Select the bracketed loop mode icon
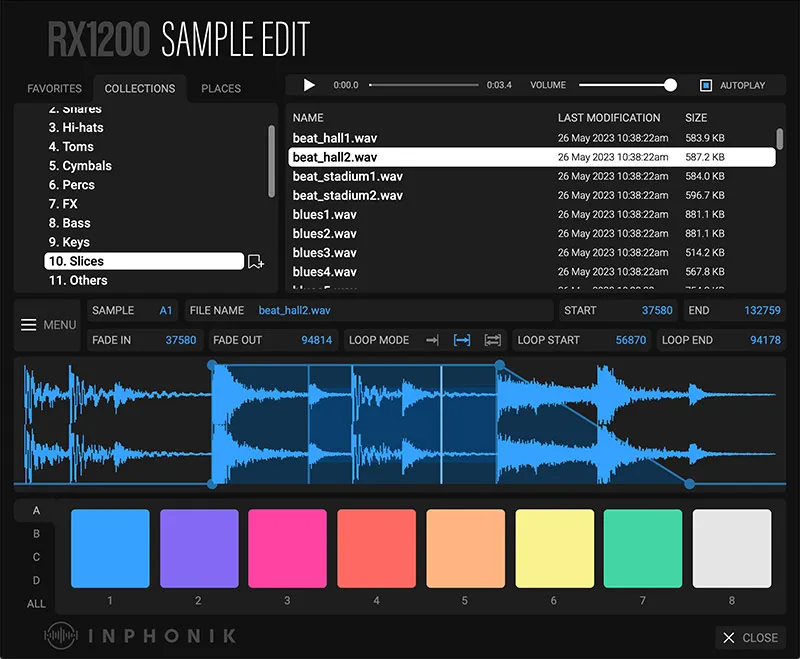Image resolution: width=800 pixels, height=659 pixels. click(x=462, y=340)
